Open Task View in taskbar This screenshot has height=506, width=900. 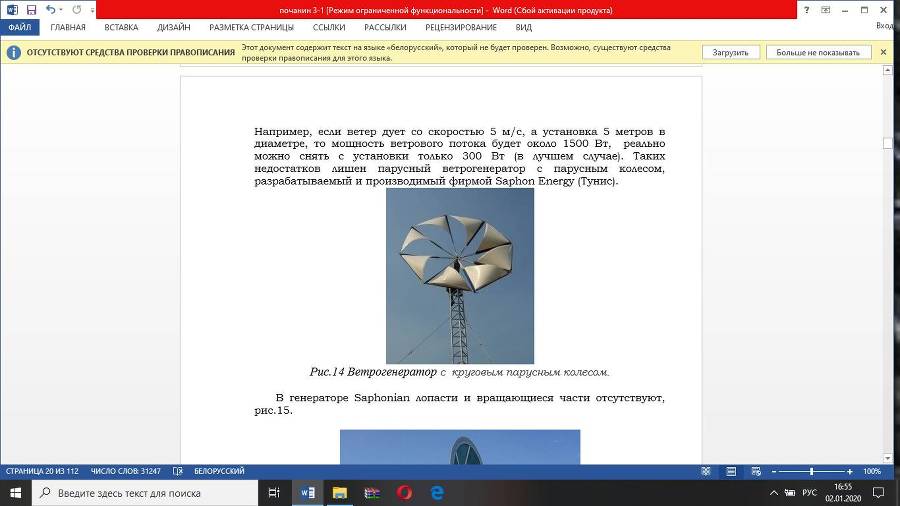click(x=274, y=493)
